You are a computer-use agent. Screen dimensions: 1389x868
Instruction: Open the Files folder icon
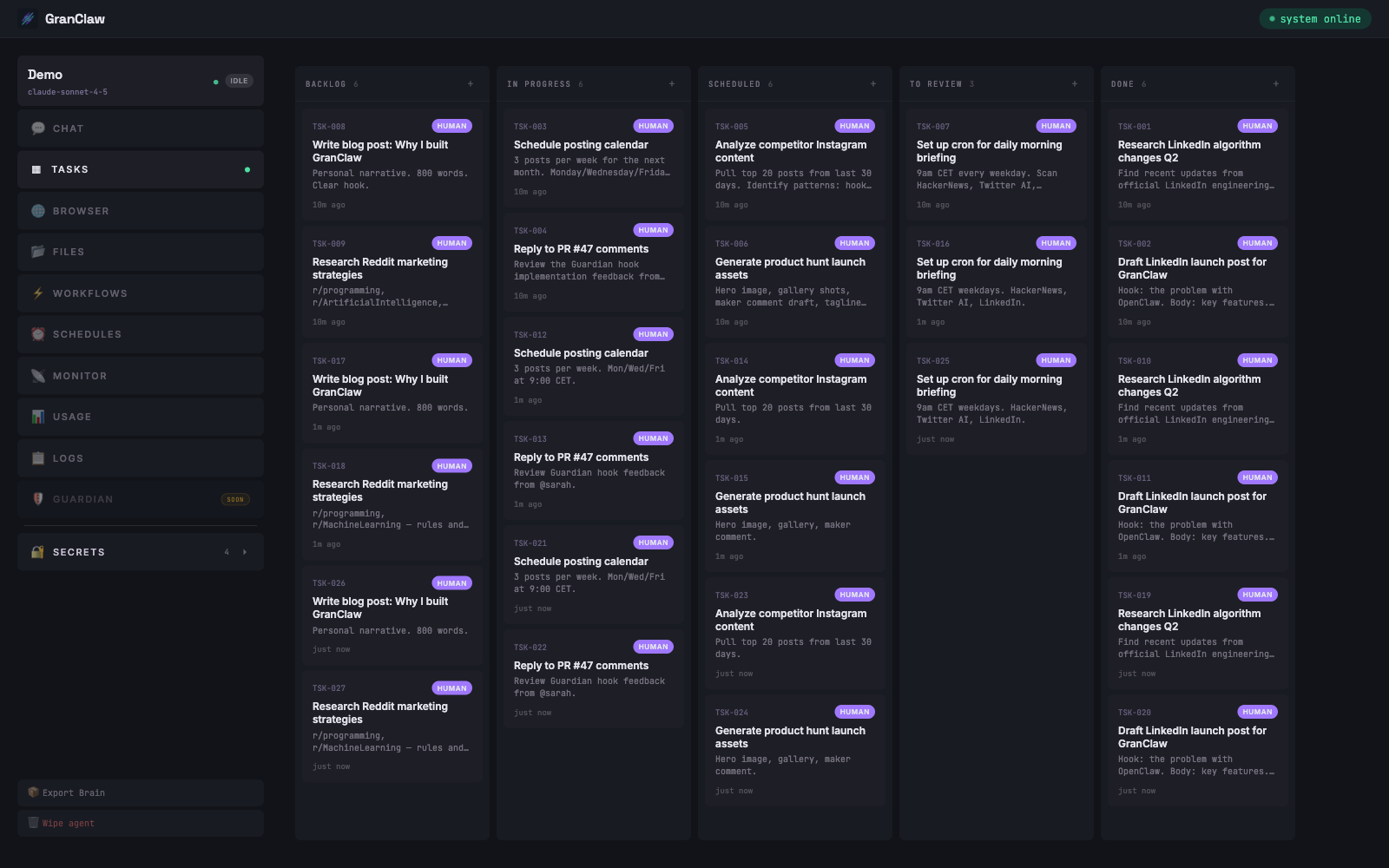37,251
